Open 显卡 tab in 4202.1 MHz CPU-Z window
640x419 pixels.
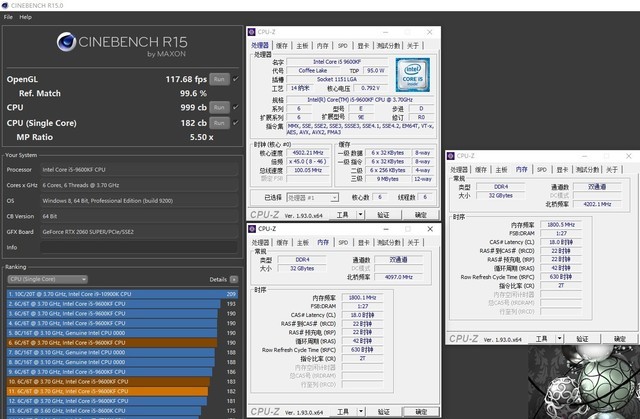coord(562,170)
